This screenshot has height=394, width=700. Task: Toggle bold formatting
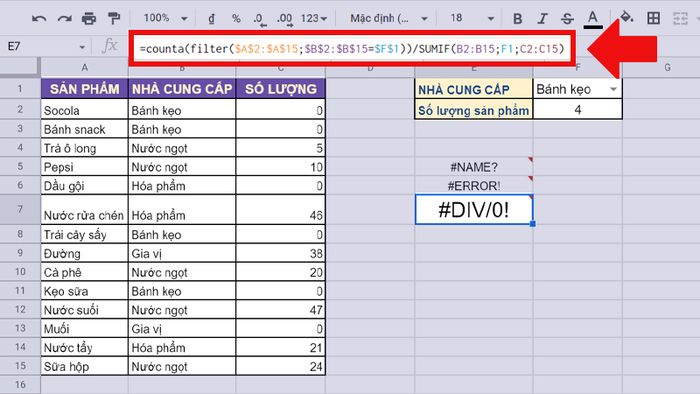517,18
